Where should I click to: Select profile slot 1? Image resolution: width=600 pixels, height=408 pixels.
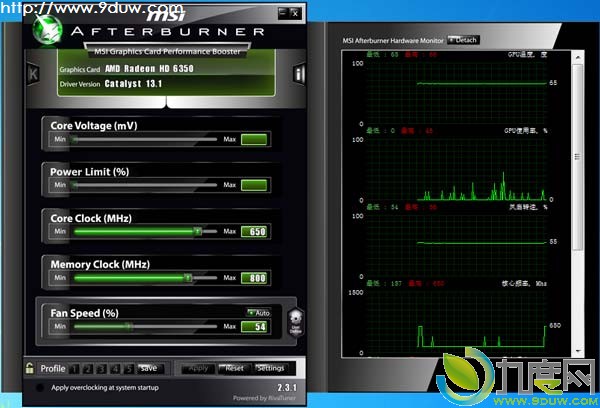tap(75, 369)
